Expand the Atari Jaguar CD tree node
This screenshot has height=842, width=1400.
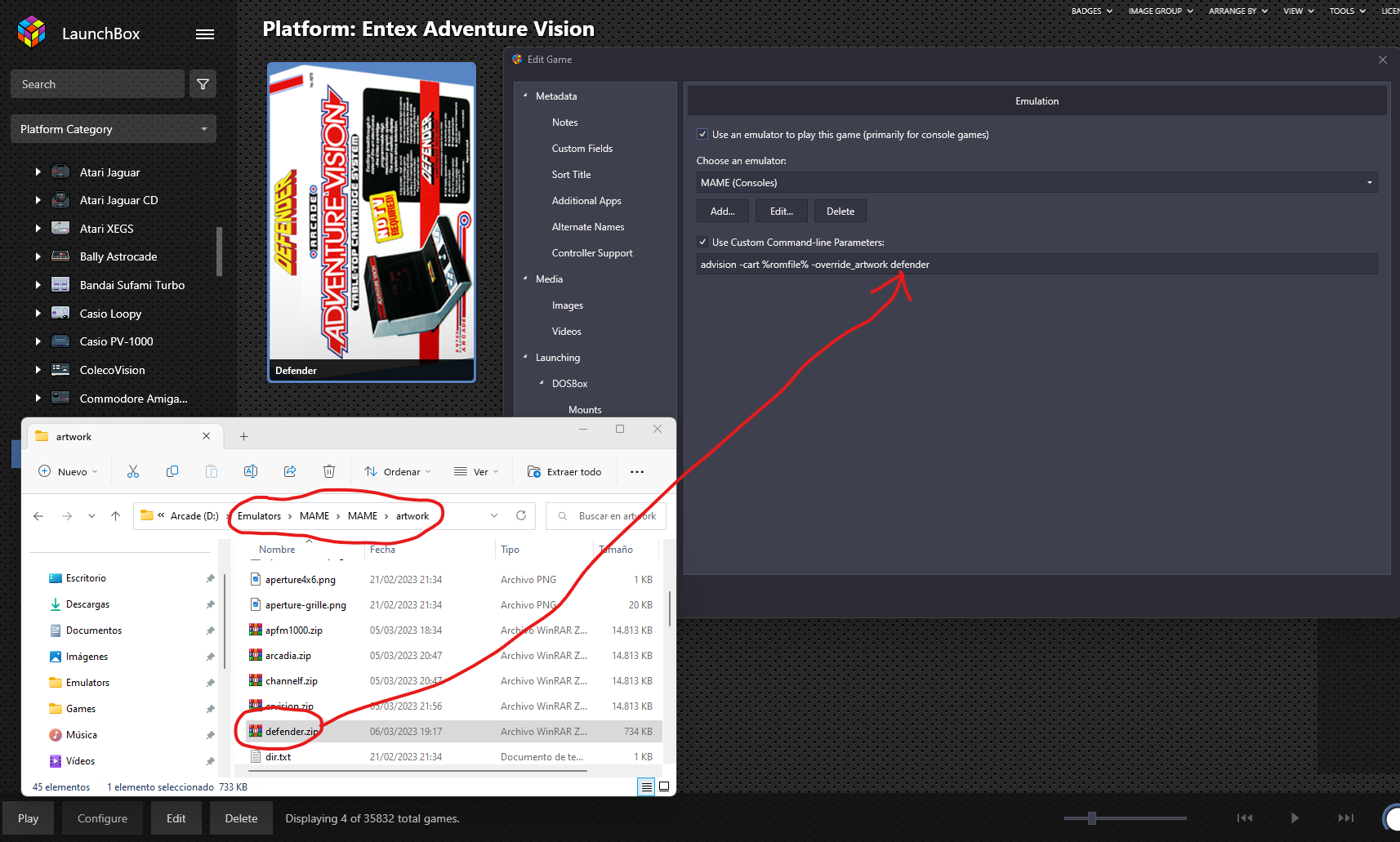click(x=38, y=200)
